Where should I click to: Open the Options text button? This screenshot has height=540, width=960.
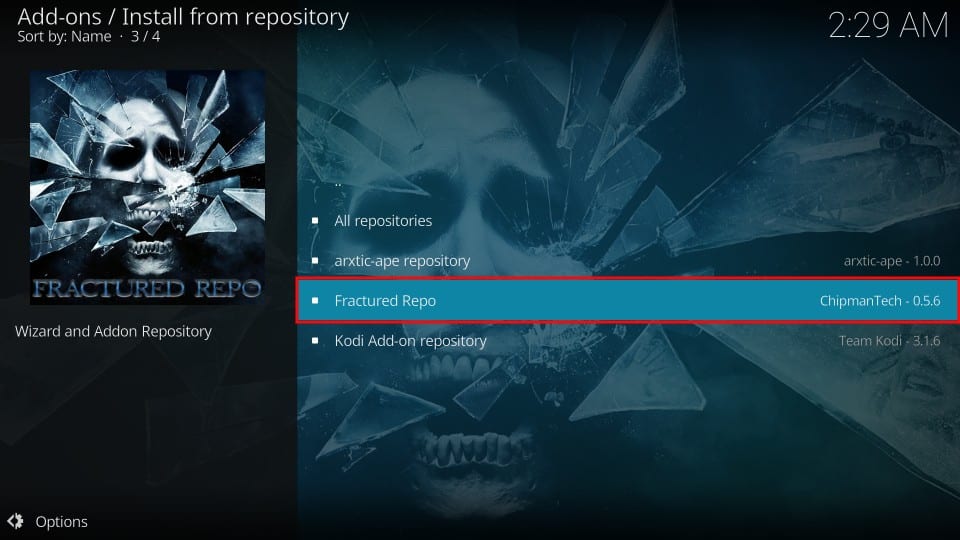pyautogui.click(x=61, y=522)
